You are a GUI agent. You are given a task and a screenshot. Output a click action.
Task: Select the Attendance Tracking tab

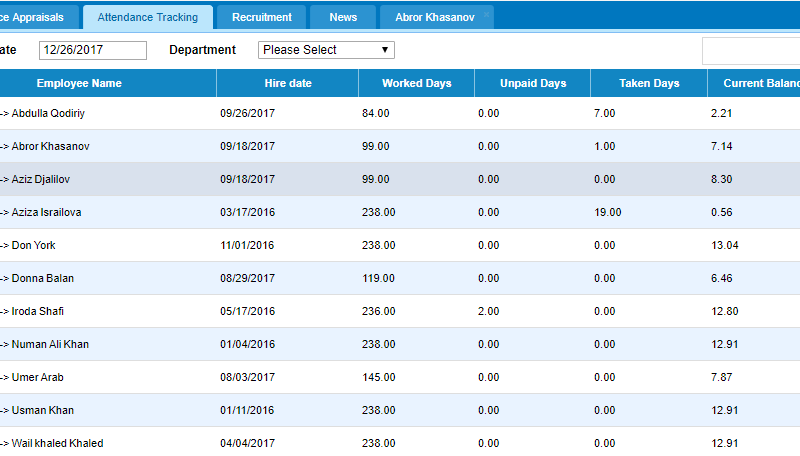[147, 17]
